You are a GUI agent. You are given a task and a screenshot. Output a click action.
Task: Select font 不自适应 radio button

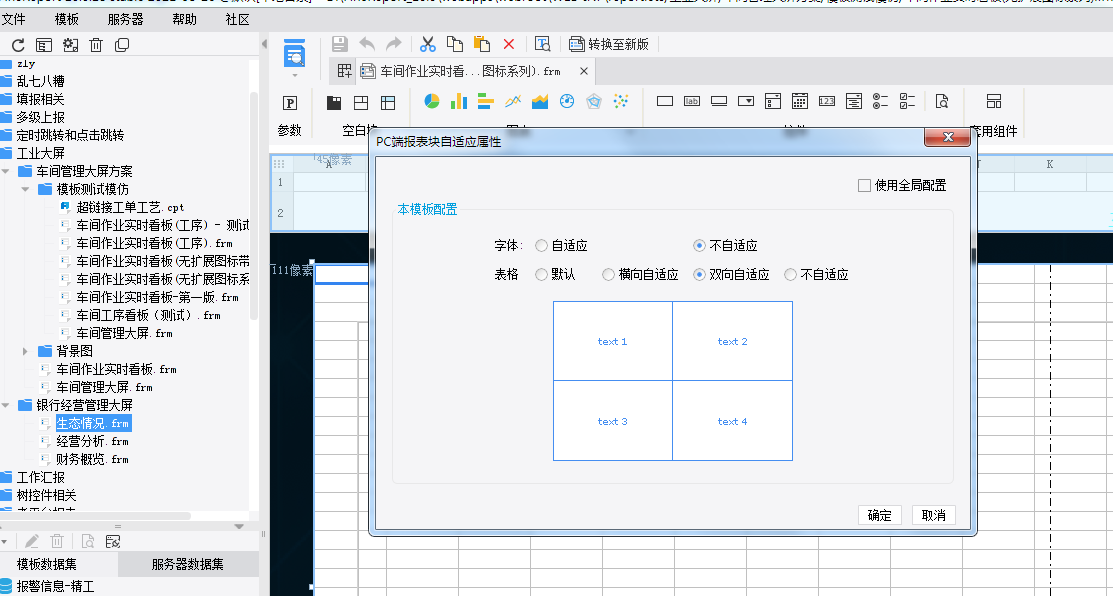click(x=699, y=246)
